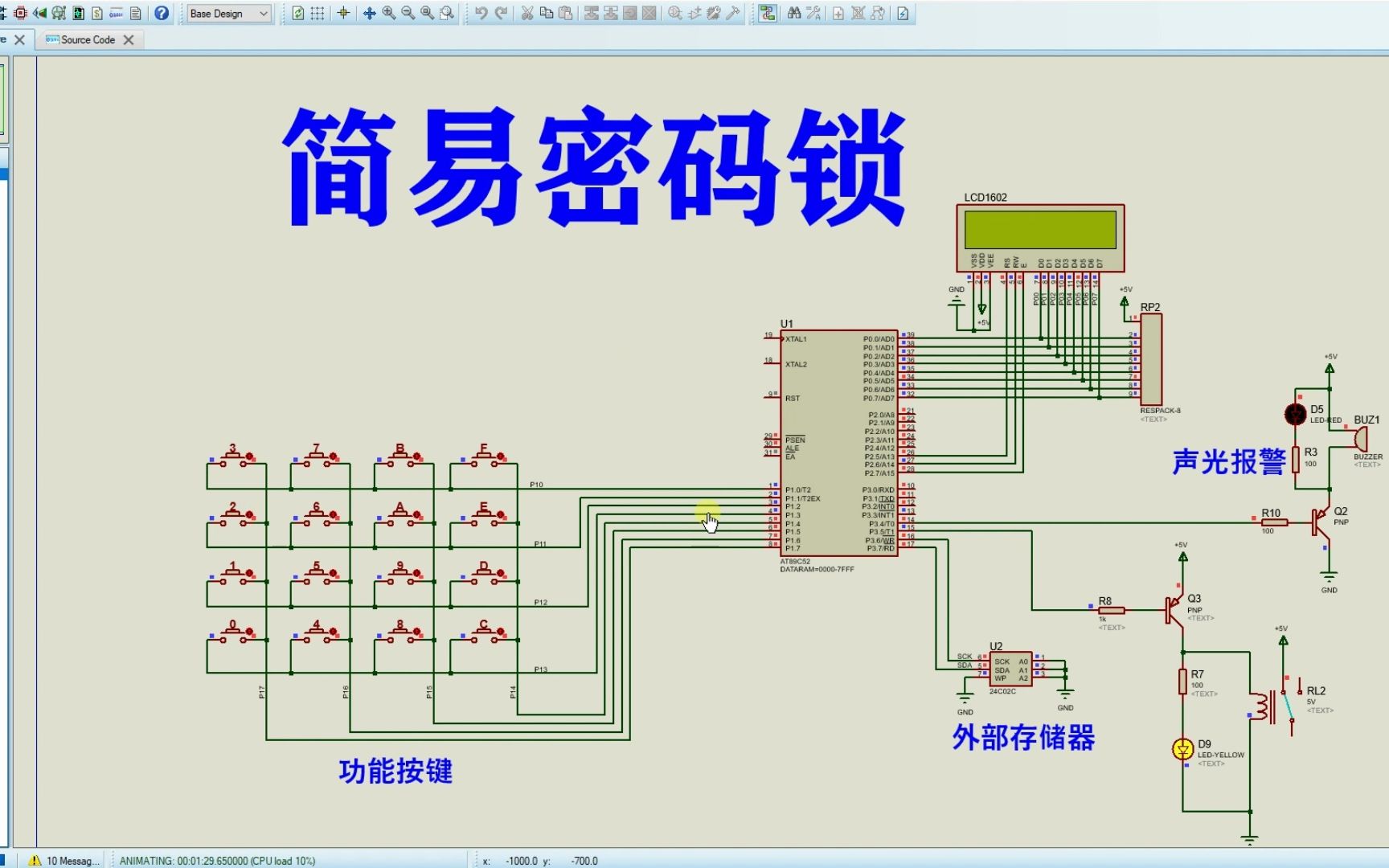This screenshot has height=868, width=1389.
Task: Select the AT89C52 microcontroller U1
Action: tap(838, 442)
